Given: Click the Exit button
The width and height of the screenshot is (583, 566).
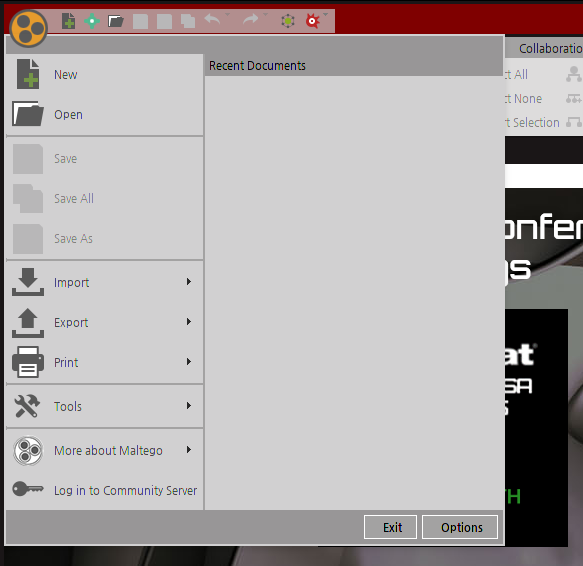Looking at the screenshot, I should click(x=390, y=527).
